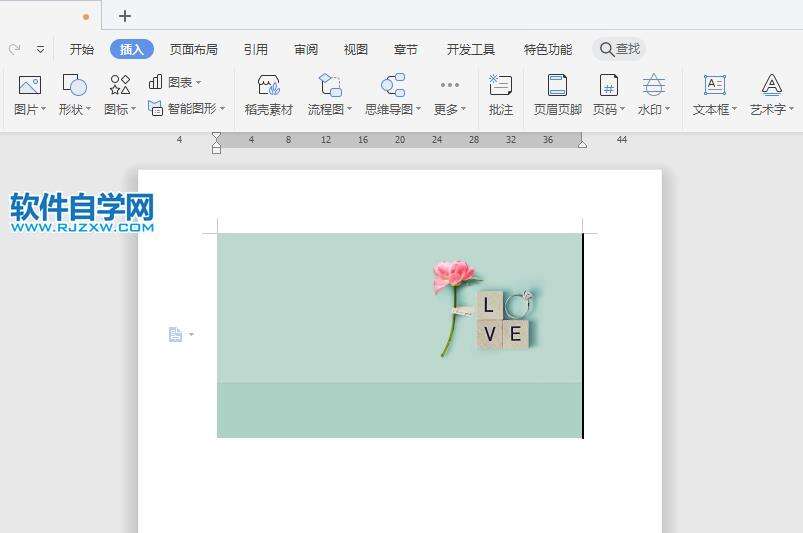Expand the 流程图 dropdown arrow

(349, 109)
